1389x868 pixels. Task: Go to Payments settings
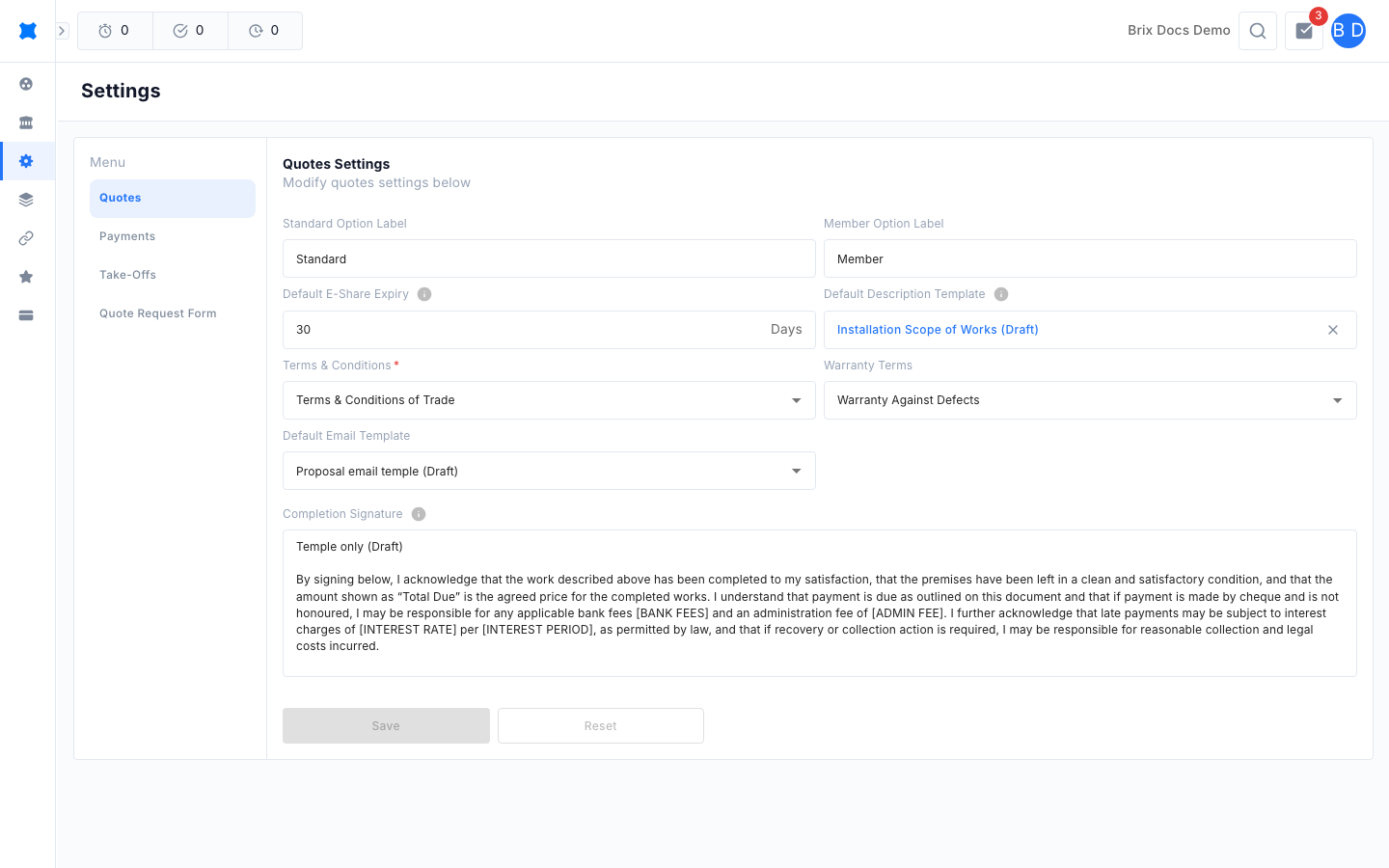click(173, 236)
